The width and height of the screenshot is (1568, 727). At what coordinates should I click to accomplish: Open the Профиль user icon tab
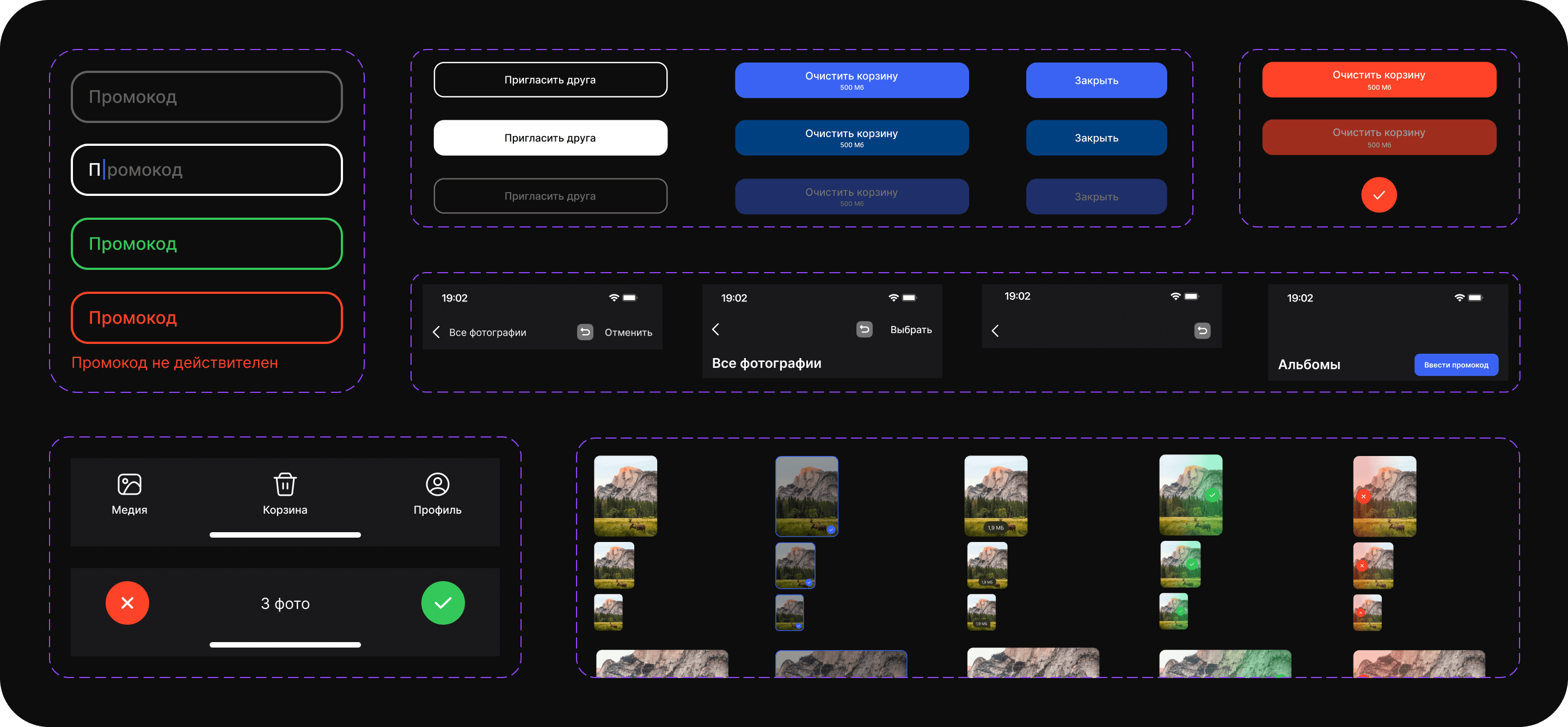point(437,484)
